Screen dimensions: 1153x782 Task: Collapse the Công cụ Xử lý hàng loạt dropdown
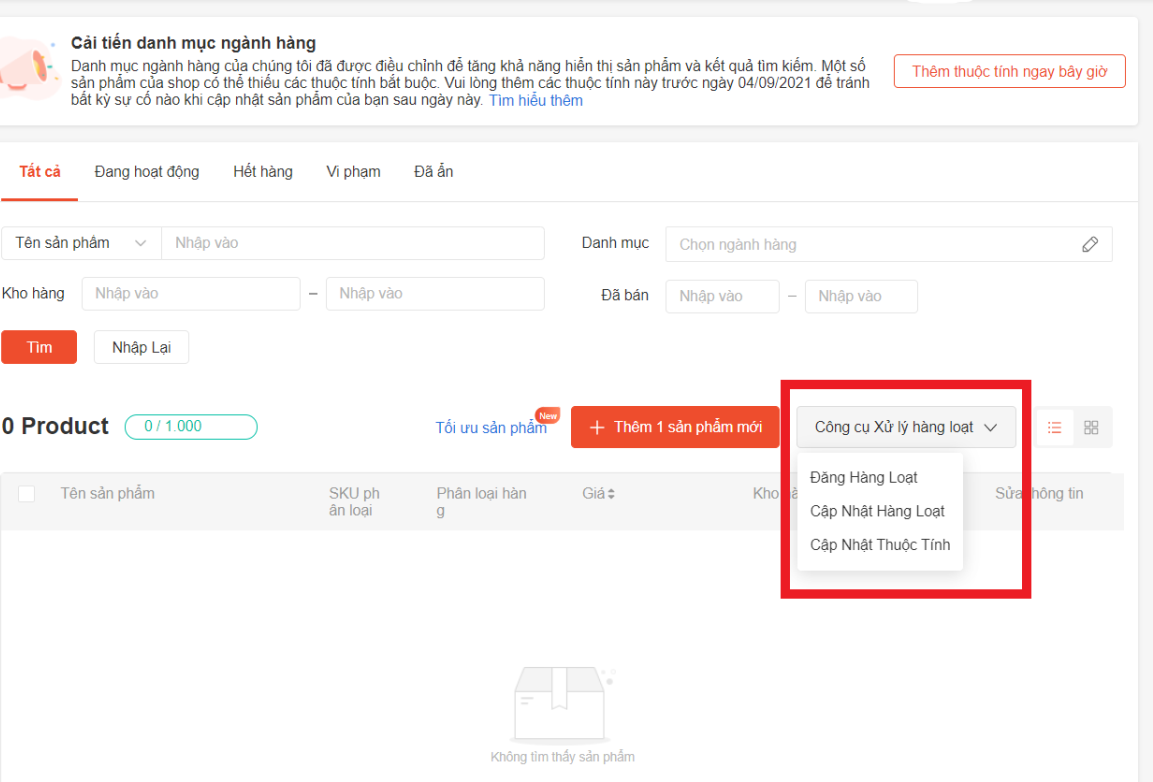coord(906,427)
